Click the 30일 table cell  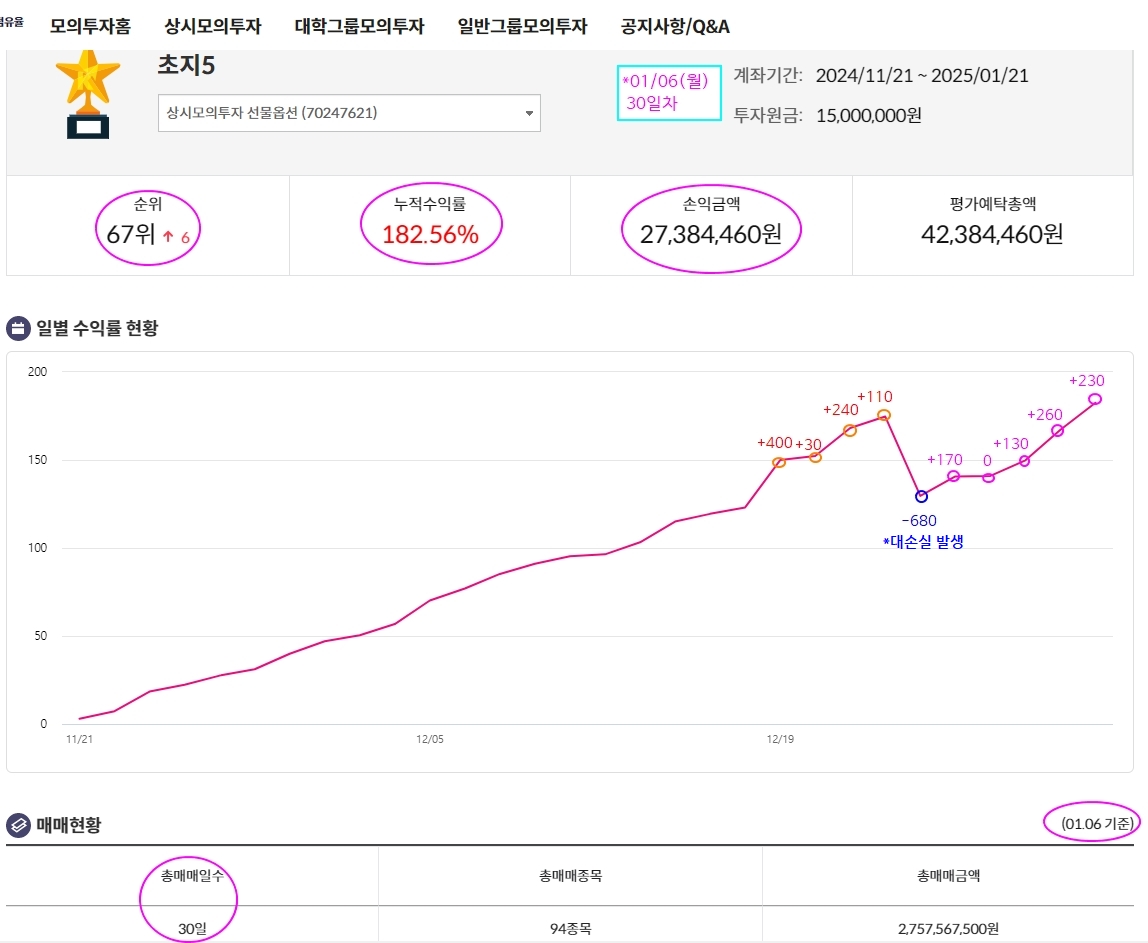(x=192, y=928)
